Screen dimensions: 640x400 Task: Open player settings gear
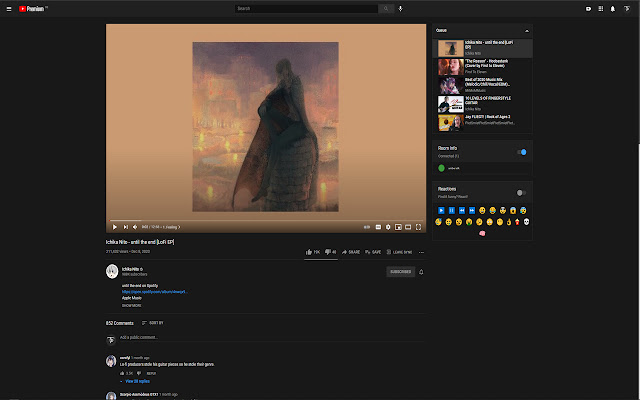pos(388,227)
